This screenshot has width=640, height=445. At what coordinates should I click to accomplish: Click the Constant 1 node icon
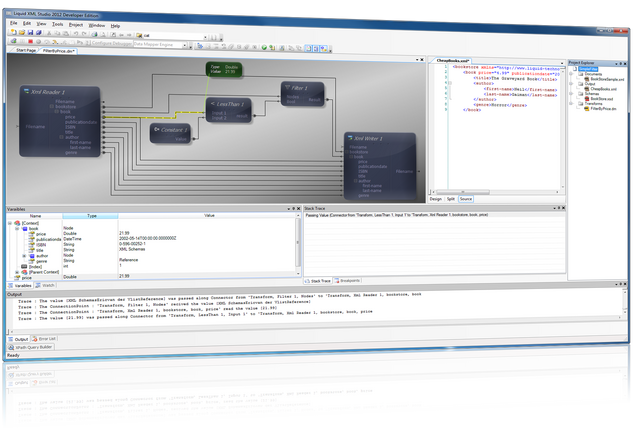pos(156,129)
